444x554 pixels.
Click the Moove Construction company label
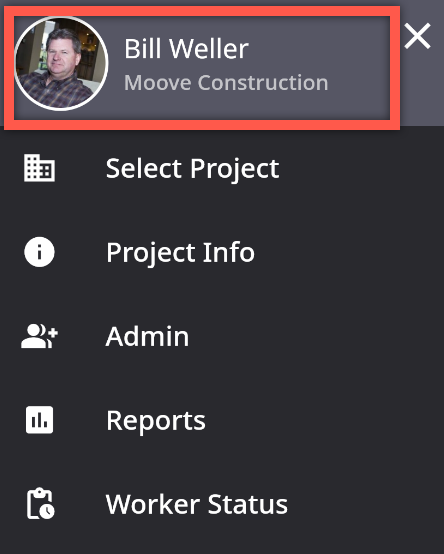click(x=226, y=83)
